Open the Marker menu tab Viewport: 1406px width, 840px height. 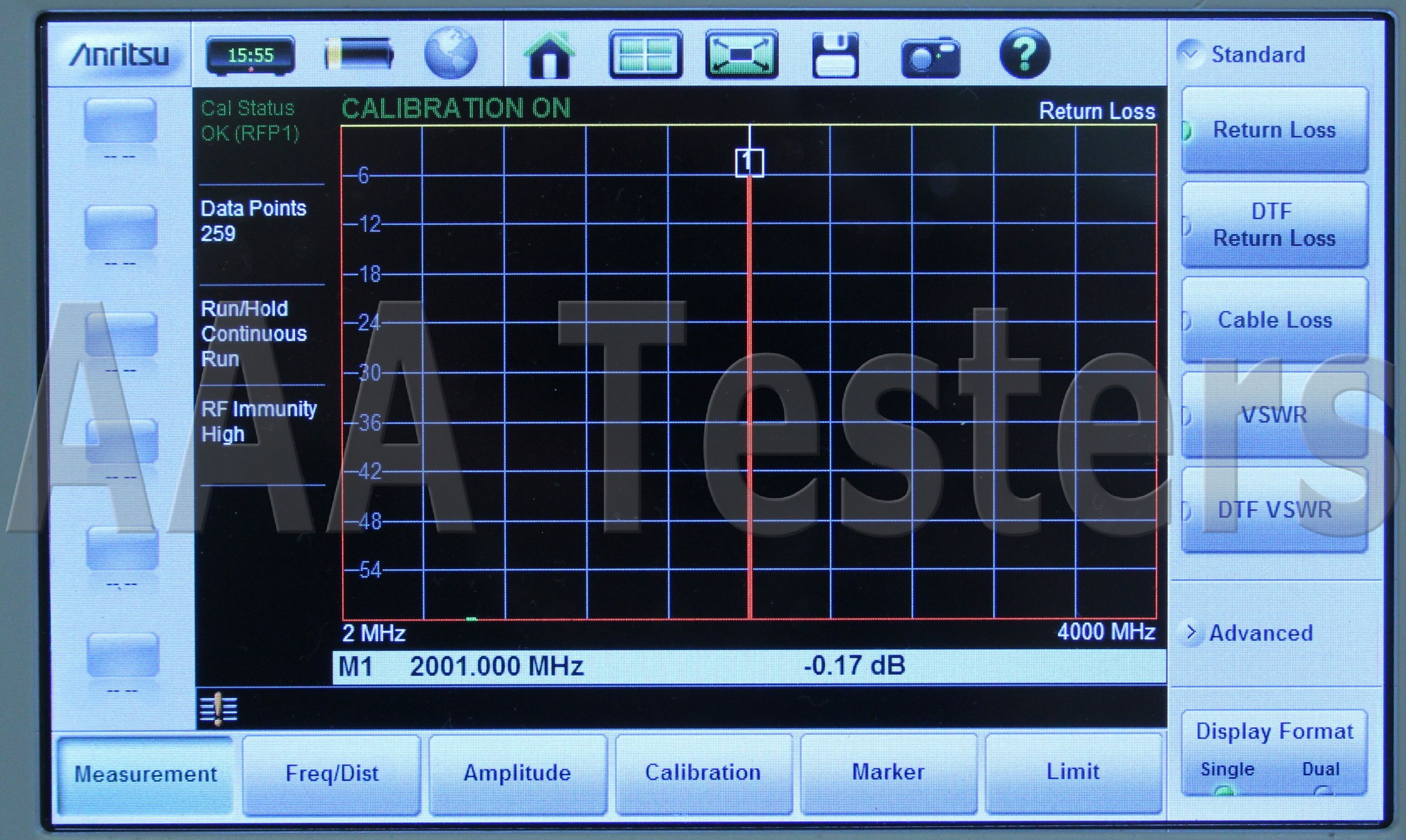(887, 772)
